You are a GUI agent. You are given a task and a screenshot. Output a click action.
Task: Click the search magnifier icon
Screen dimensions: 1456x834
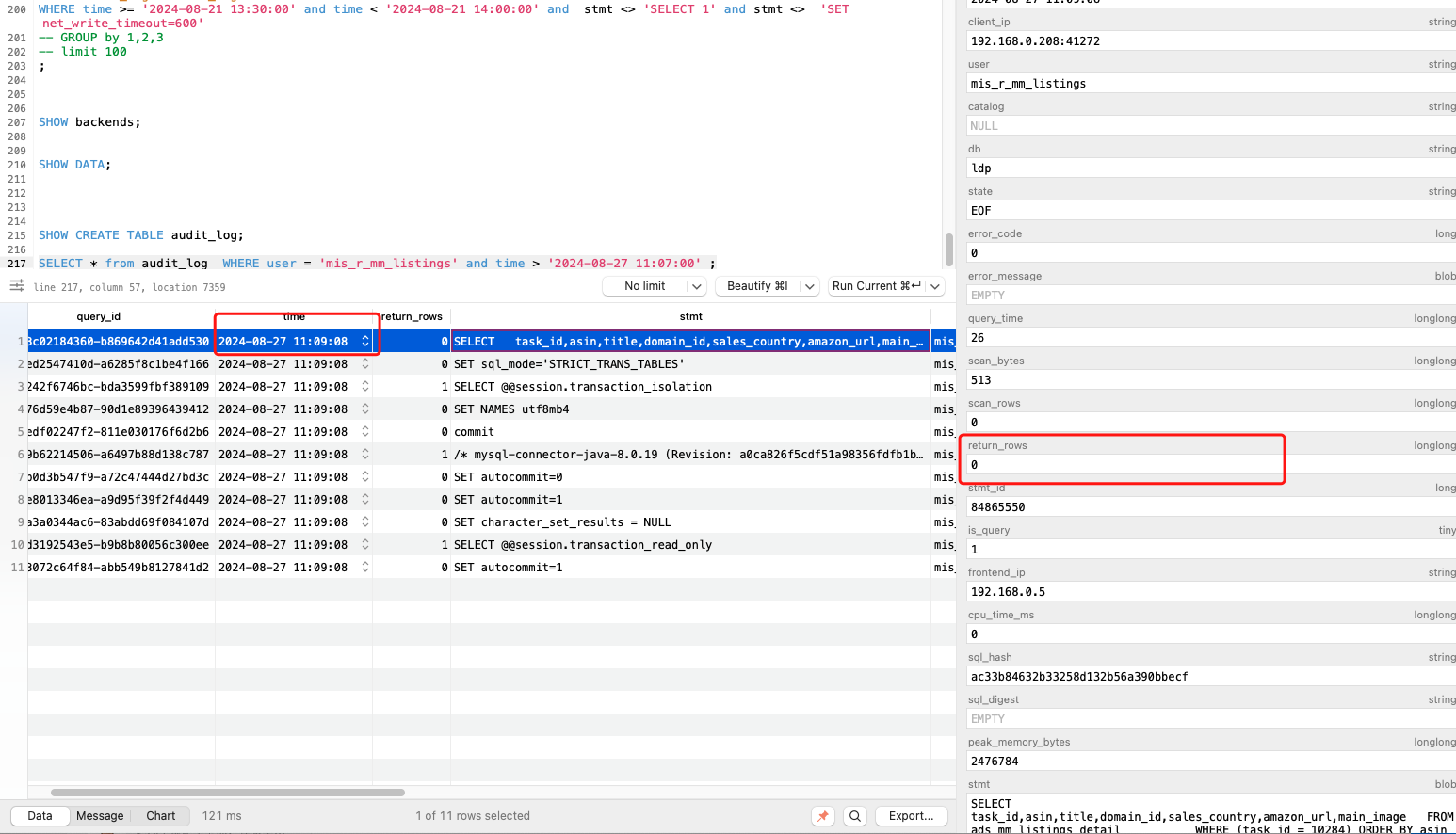[855, 816]
